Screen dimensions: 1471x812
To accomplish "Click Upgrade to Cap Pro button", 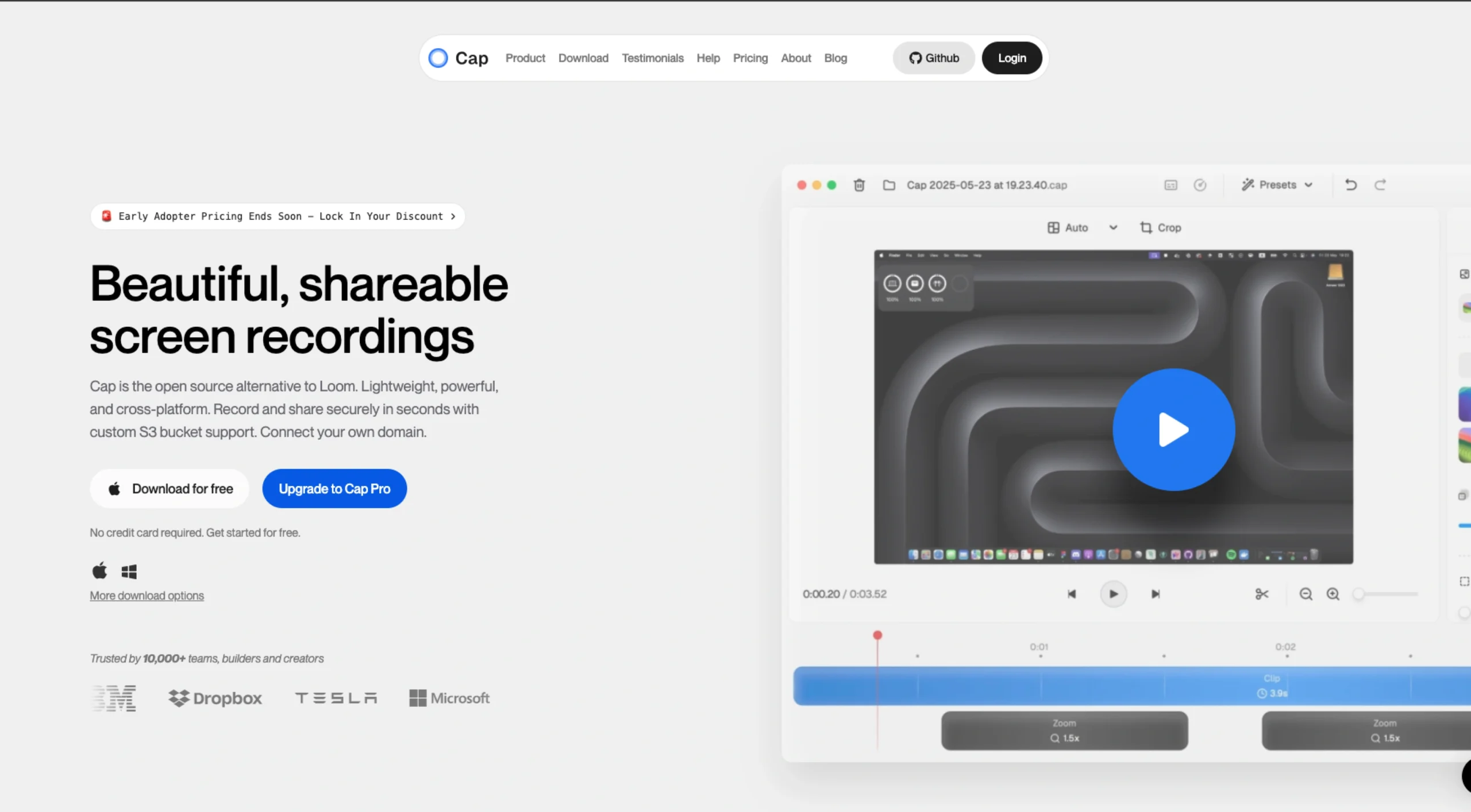I will click(334, 489).
